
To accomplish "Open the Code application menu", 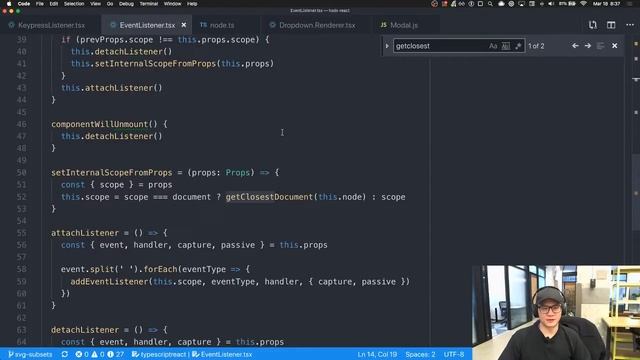I will 24,4.
